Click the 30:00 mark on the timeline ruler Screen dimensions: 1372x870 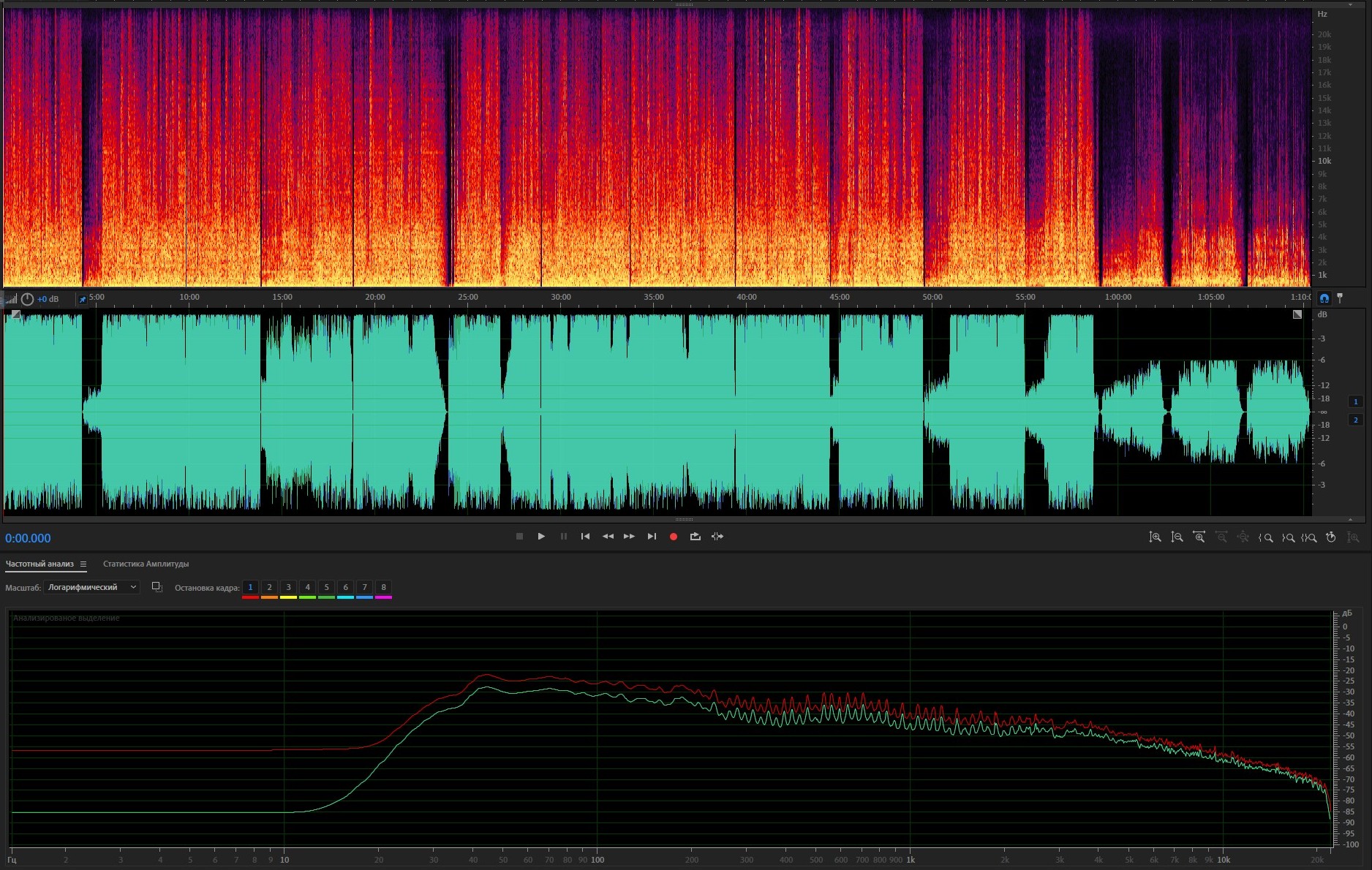[x=561, y=298]
